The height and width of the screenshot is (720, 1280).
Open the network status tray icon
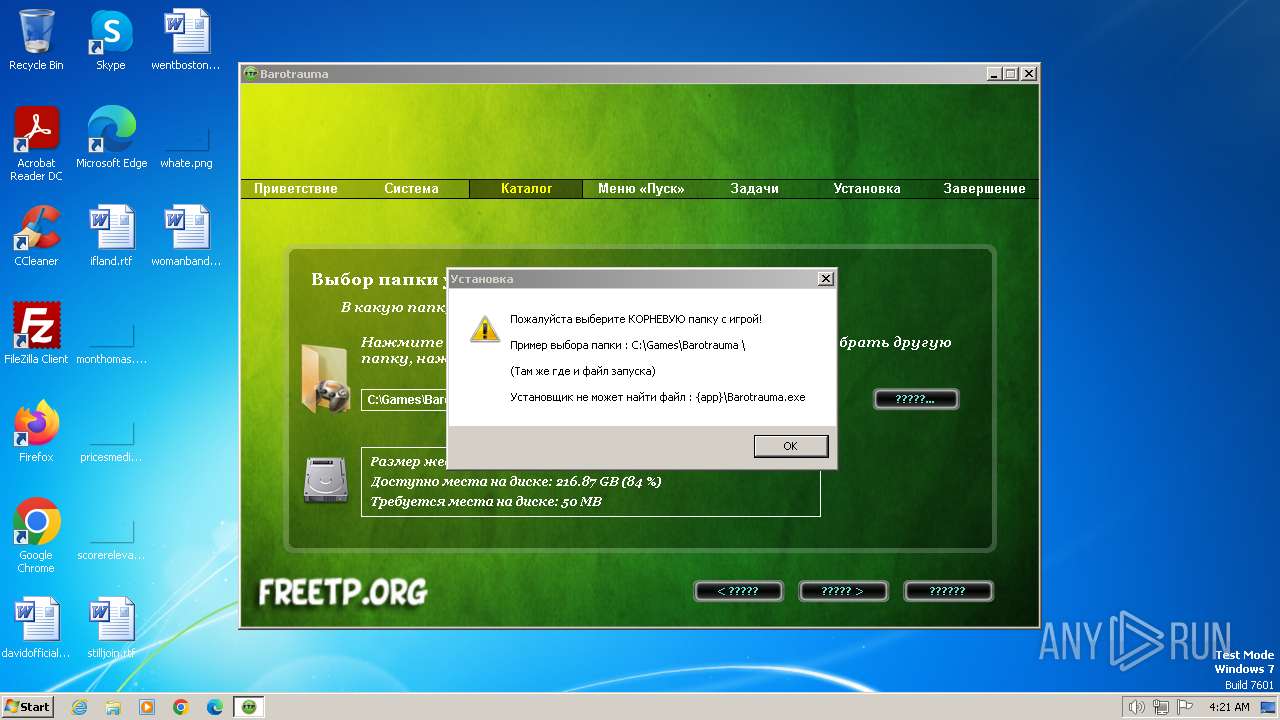point(1161,707)
